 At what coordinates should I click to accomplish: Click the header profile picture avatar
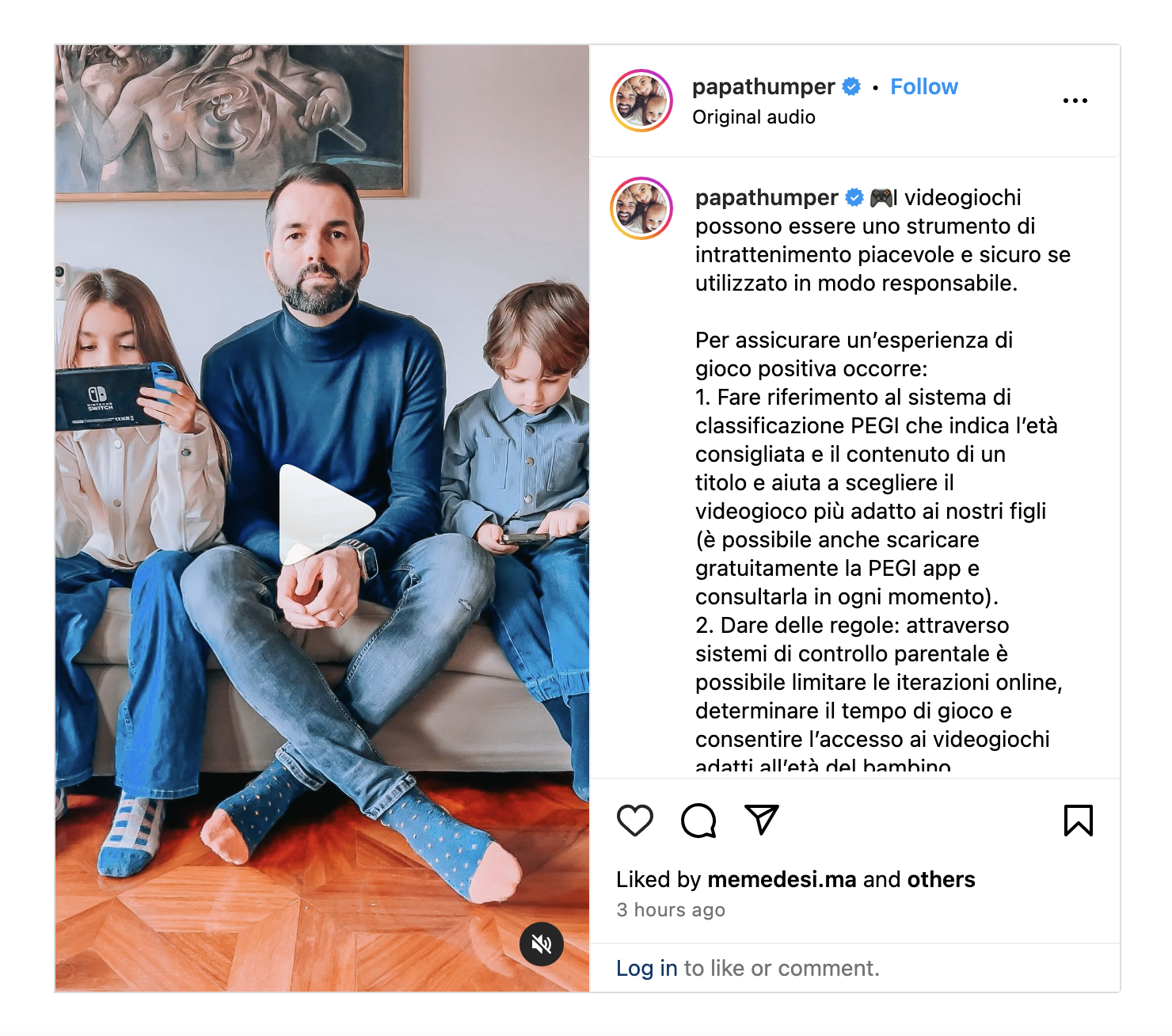coord(641,101)
